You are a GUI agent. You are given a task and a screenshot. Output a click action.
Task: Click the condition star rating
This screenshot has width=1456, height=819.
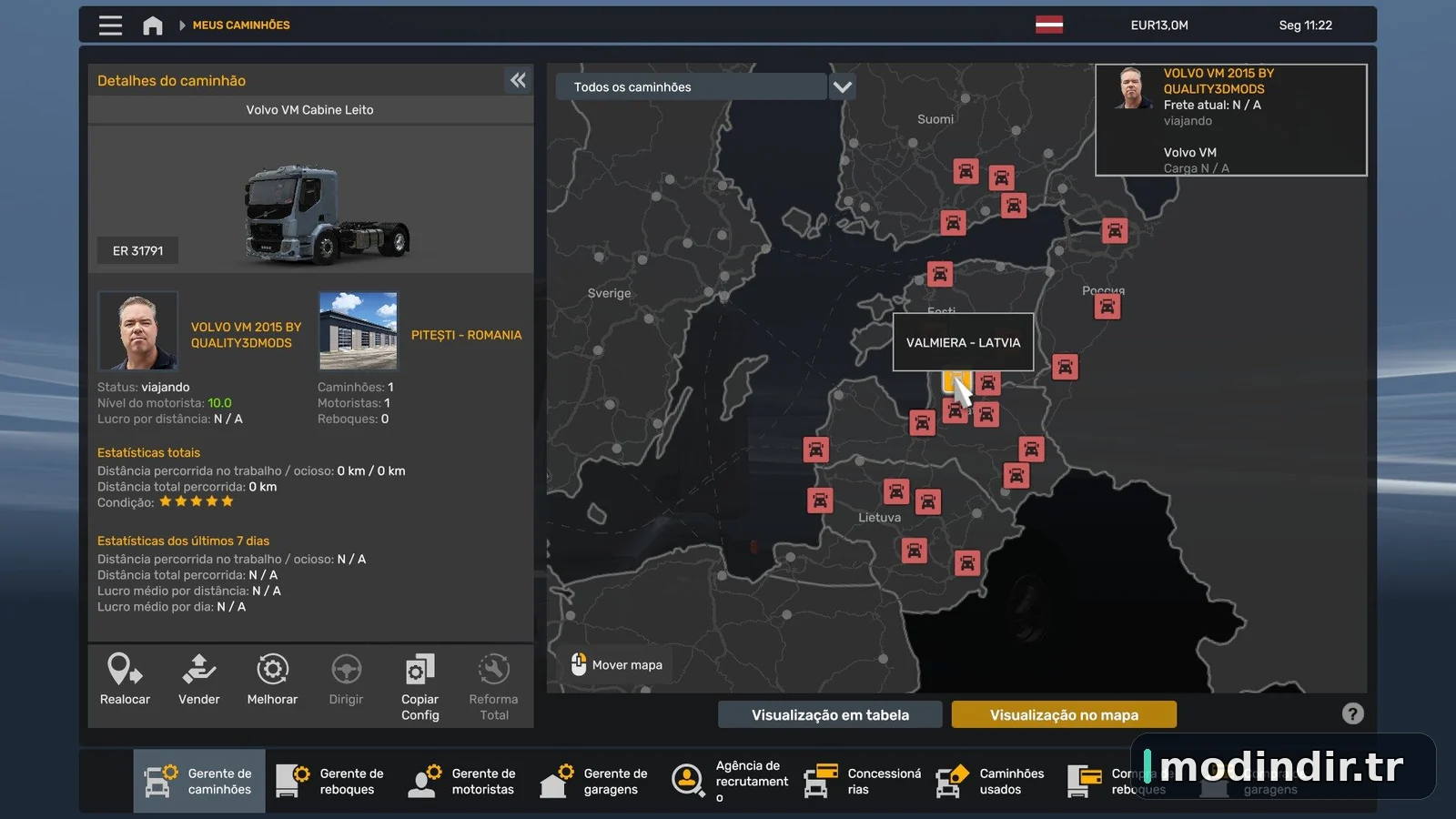pyautogui.click(x=197, y=501)
